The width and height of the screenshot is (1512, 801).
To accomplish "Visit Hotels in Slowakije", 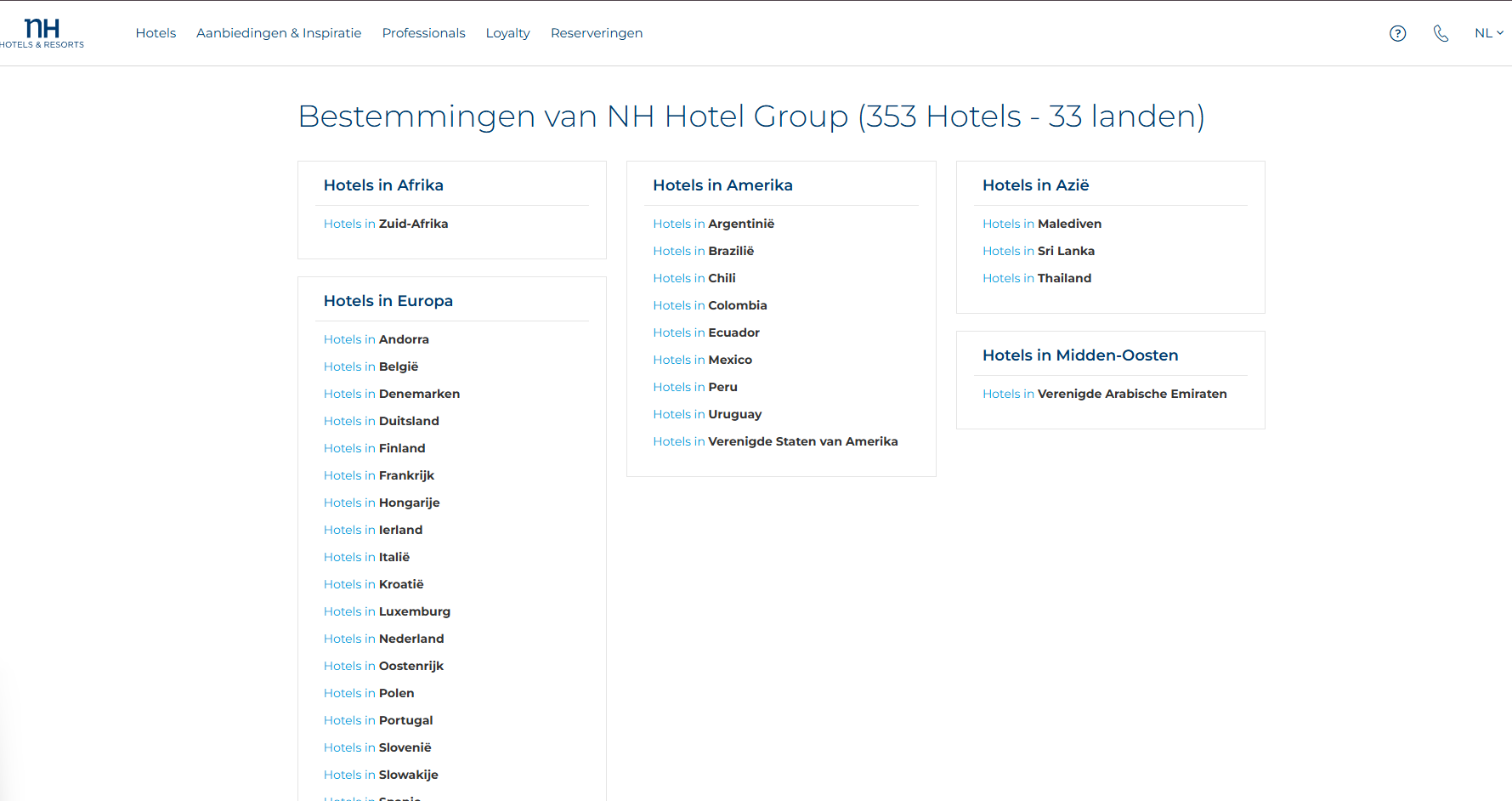I will point(382,775).
